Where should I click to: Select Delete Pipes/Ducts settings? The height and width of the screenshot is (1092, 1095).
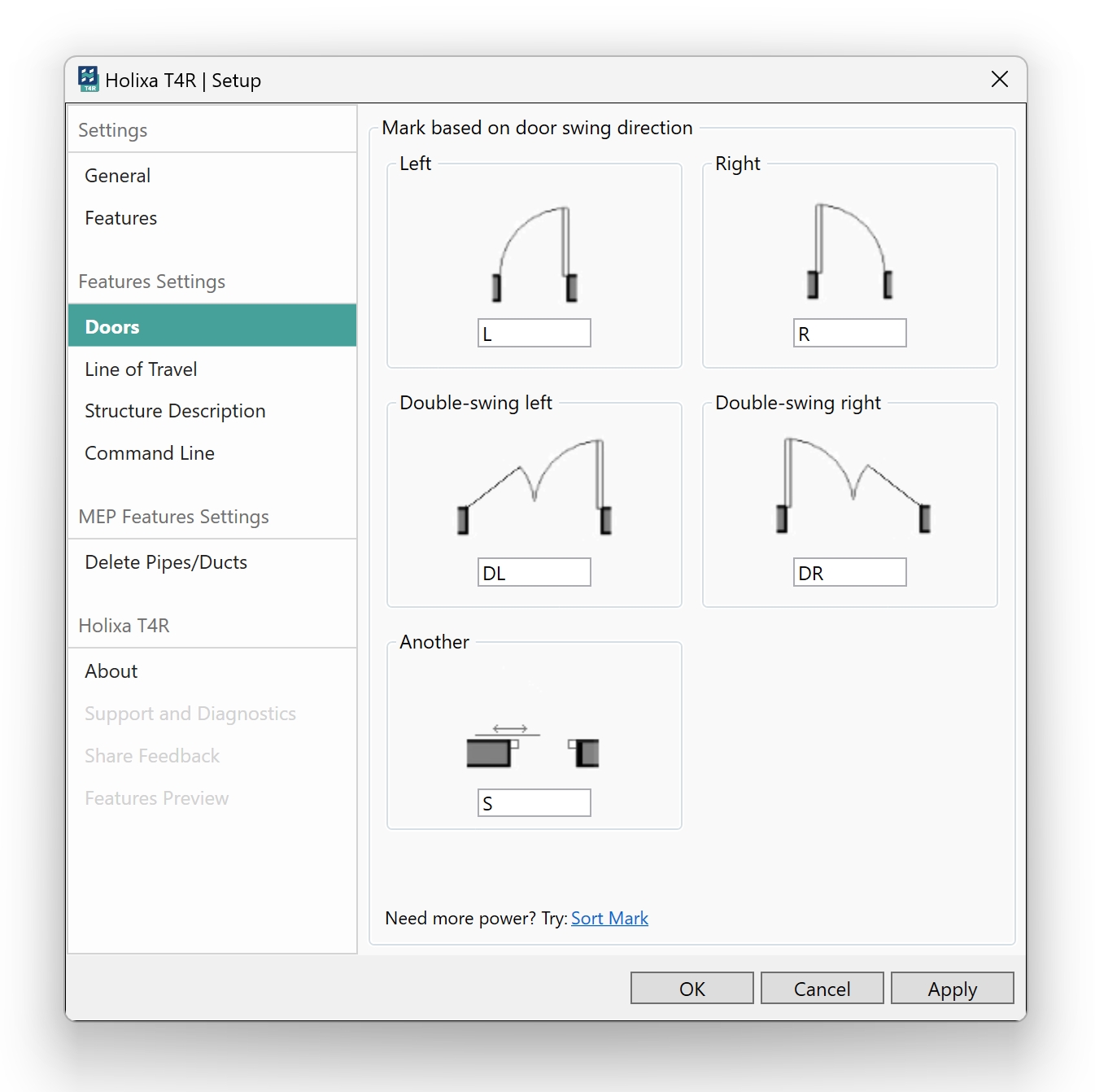point(166,562)
